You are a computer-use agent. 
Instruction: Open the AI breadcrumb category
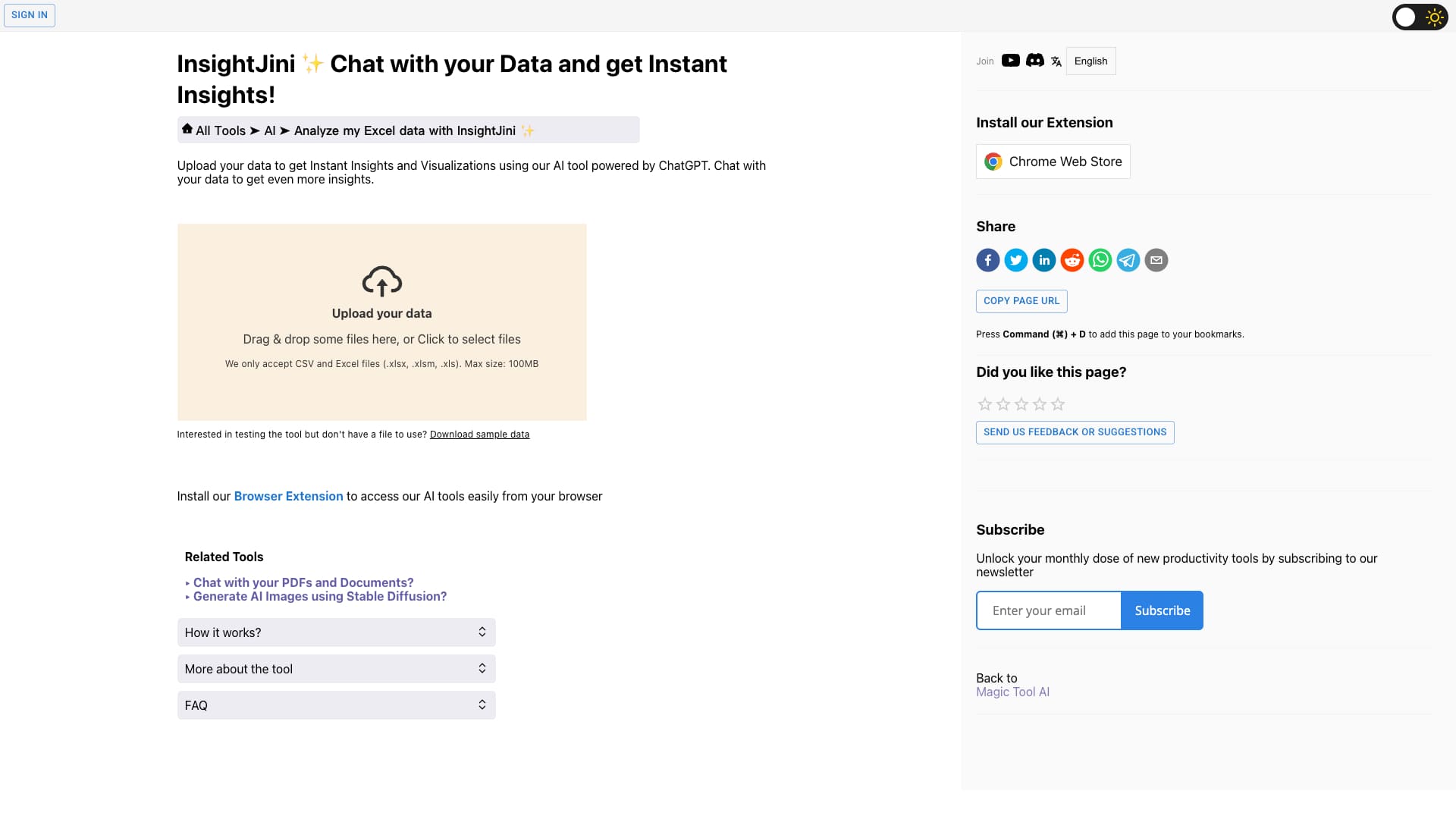coord(269,130)
